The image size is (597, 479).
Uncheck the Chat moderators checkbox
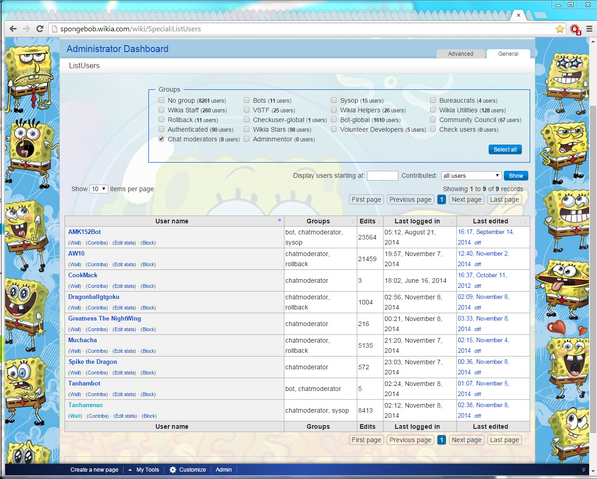click(161, 139)
